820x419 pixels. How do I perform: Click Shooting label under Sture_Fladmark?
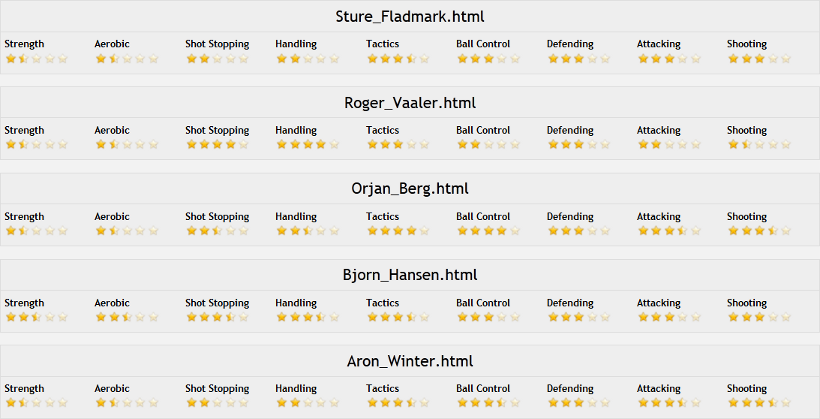[747, 44]
